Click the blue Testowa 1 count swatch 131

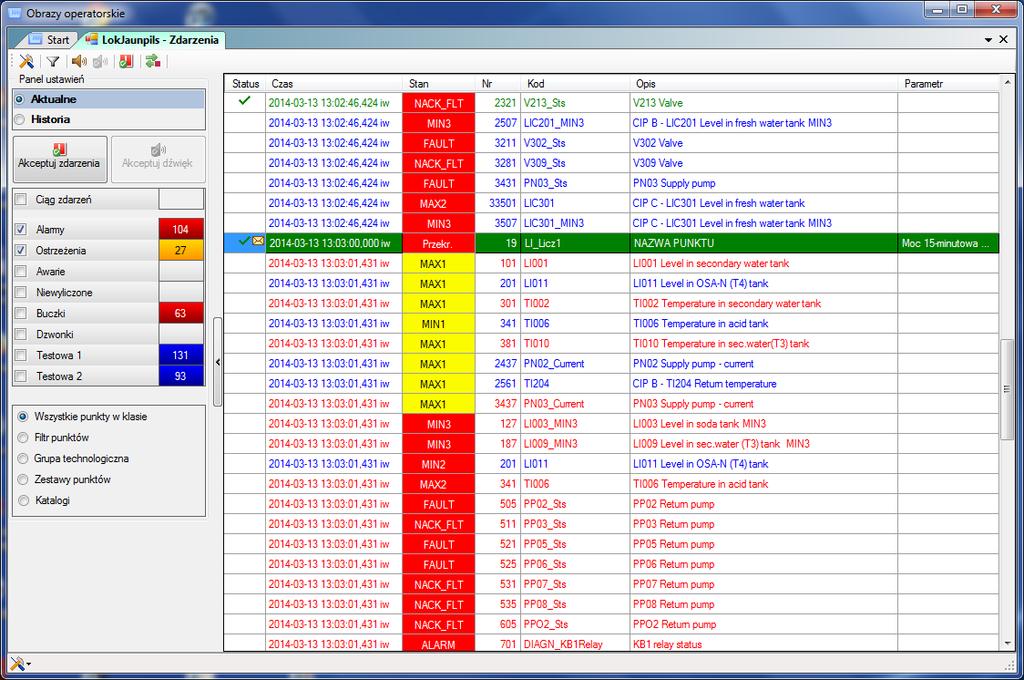coord(181,355)
